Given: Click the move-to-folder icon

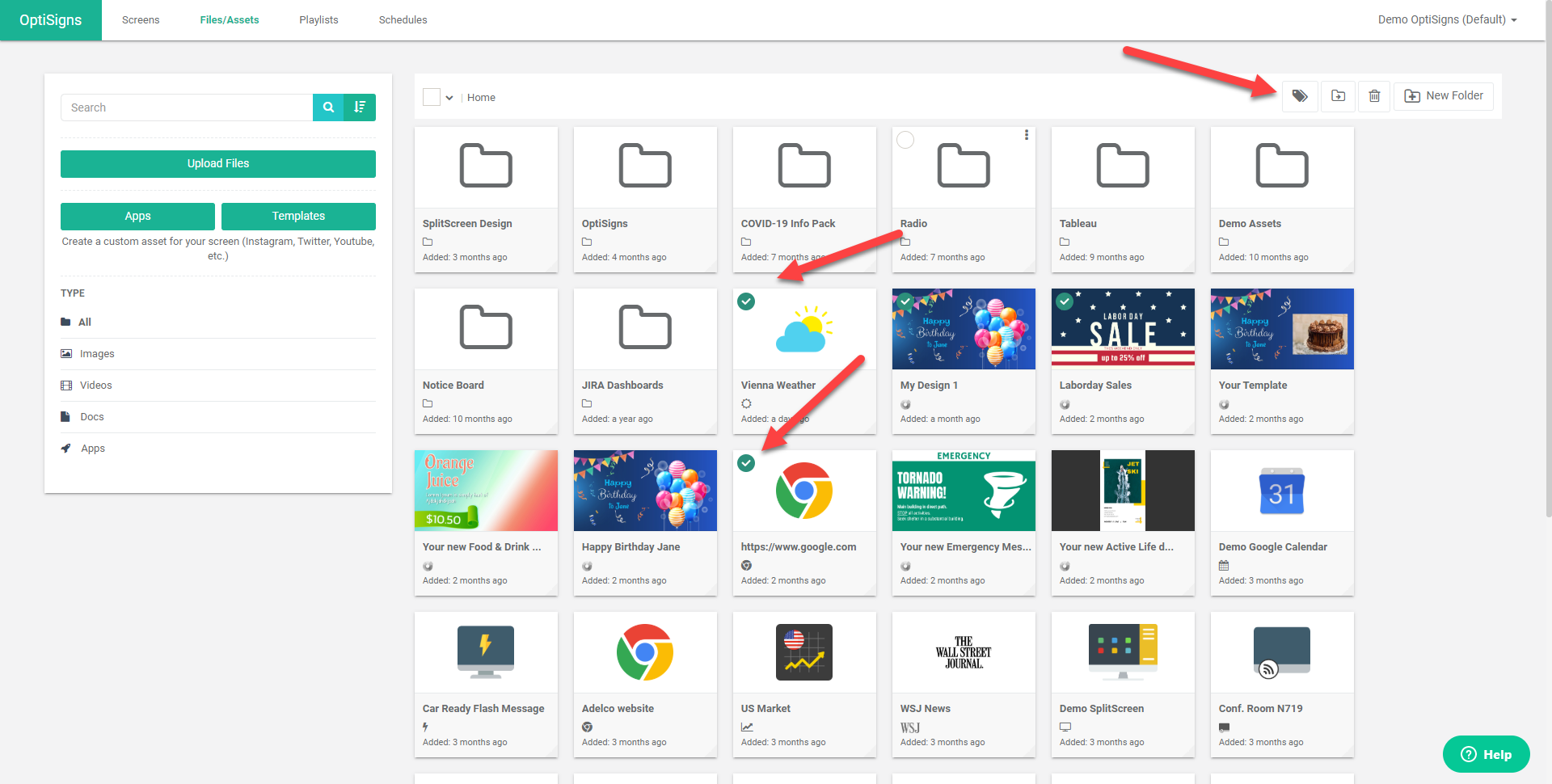Looking at the screenshot, I should click(1339, 96).
